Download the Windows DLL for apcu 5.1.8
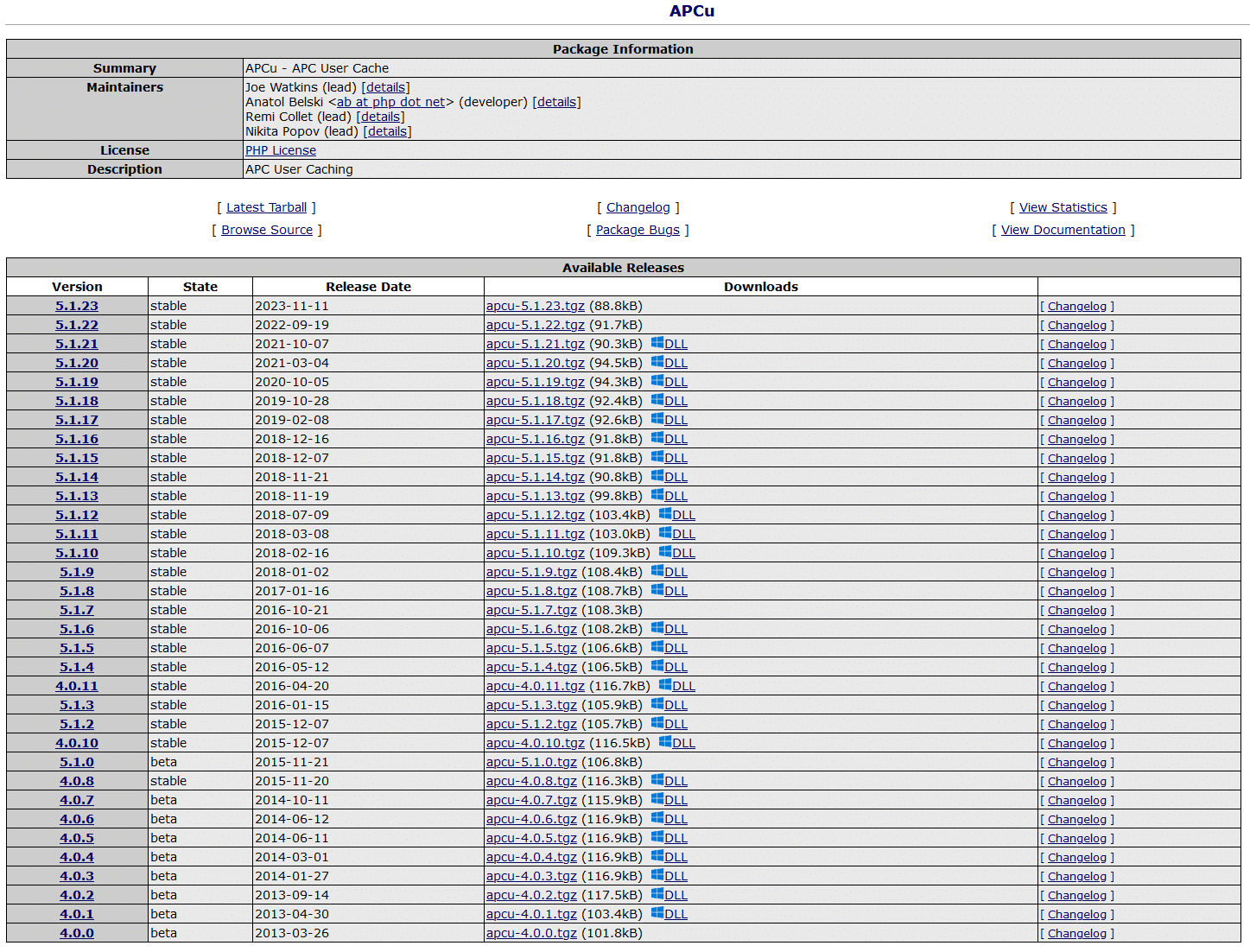The width and height of the screenshot is (1250, 952). click(669, 591)
